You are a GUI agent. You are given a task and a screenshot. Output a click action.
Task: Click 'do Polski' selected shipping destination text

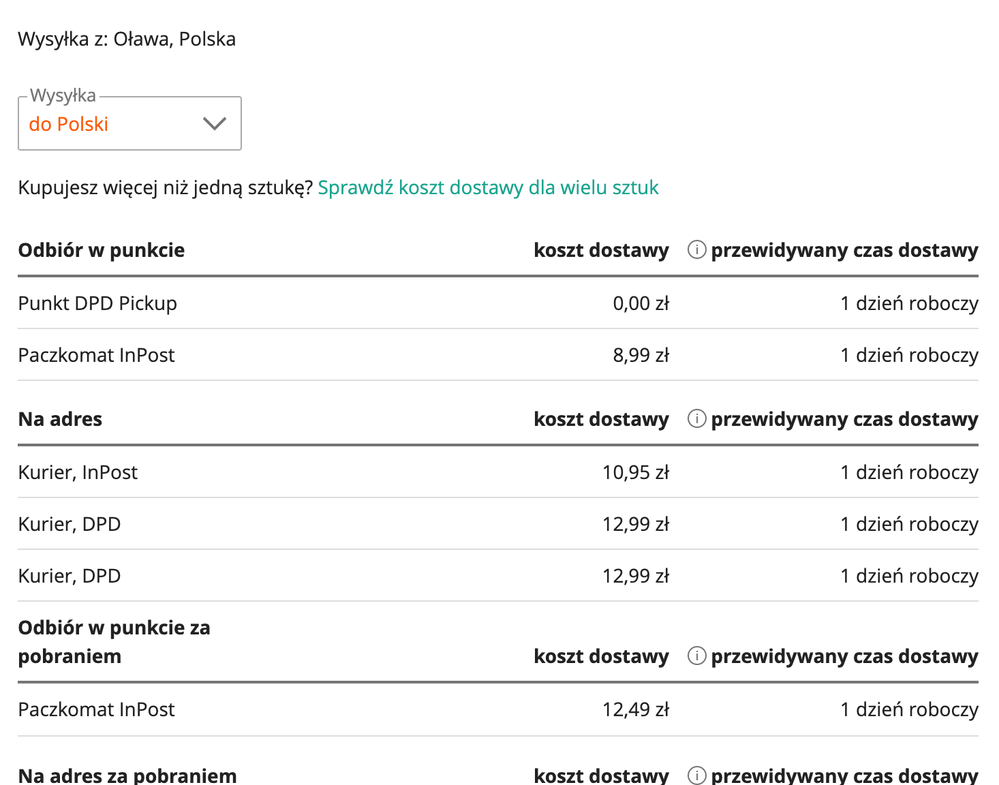(69, 124)
